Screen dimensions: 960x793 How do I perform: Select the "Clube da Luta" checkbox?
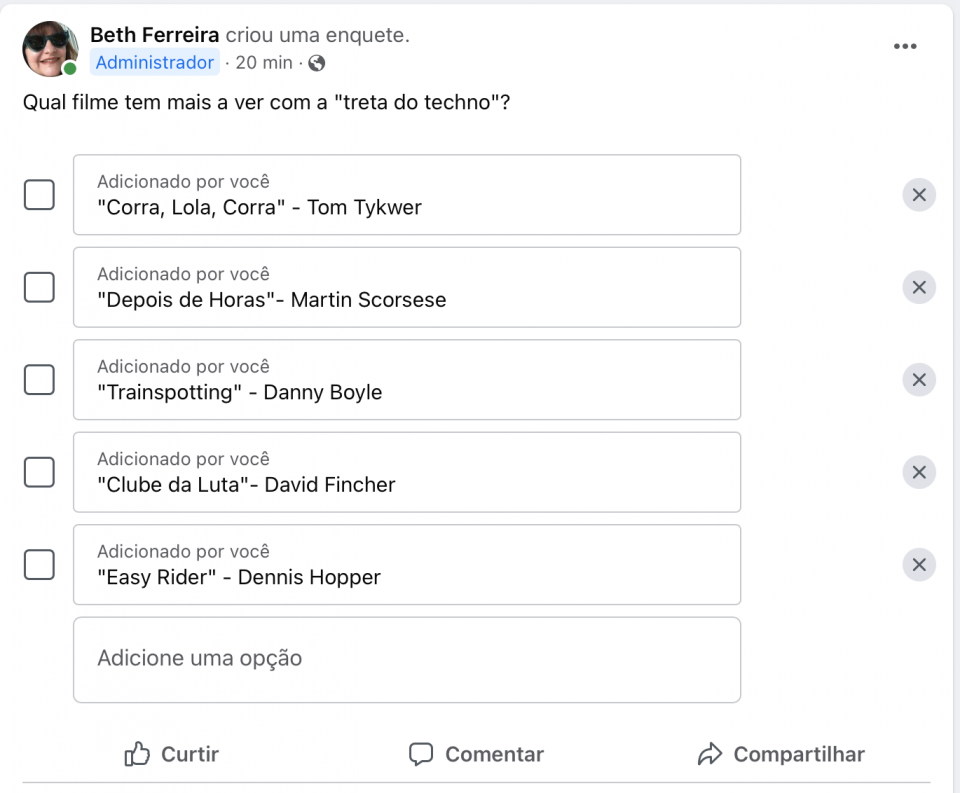39,472
